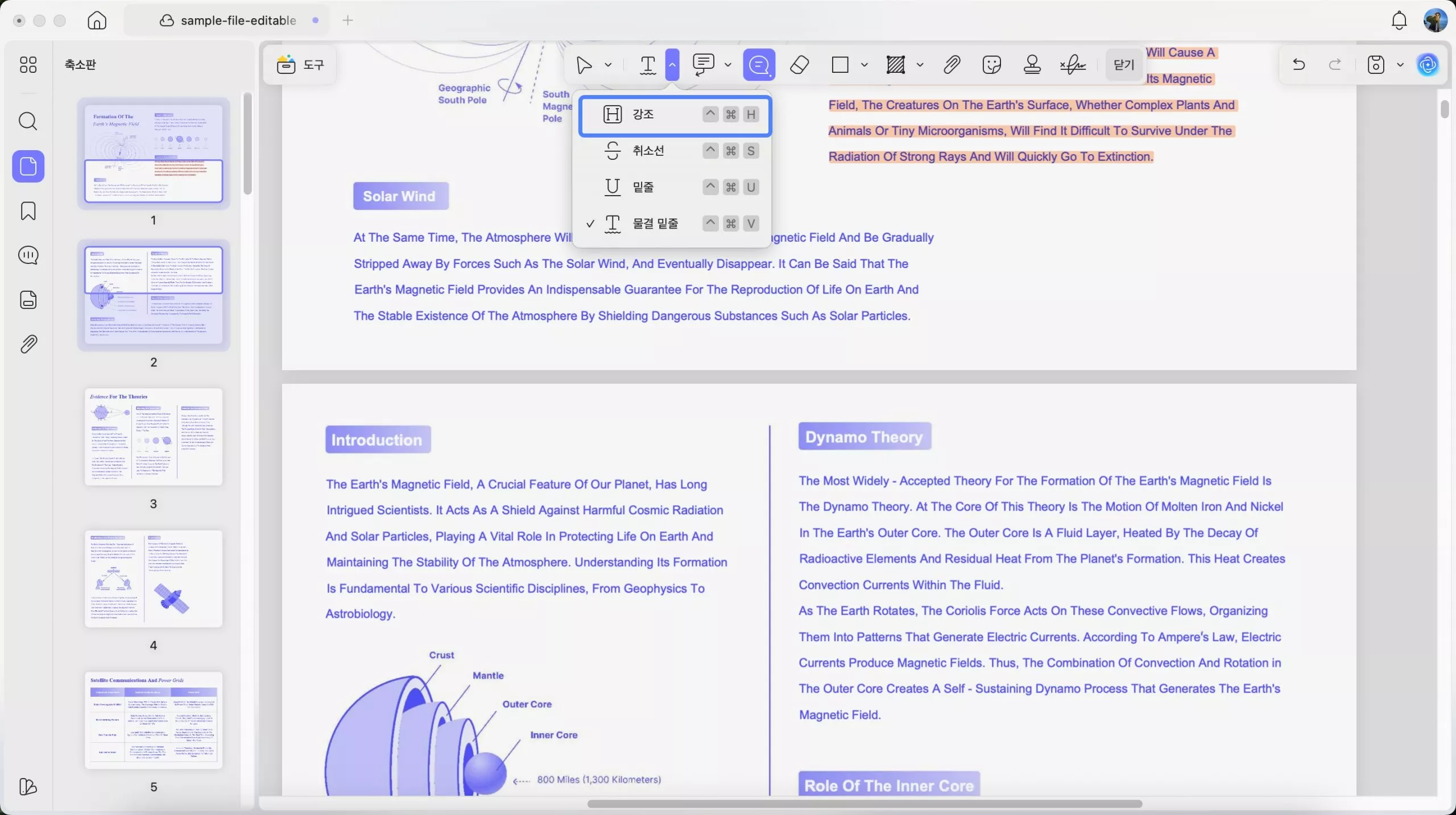Open the home screen icon
This screenshot has height=815, width=1456.
click(x=97, y=20)
